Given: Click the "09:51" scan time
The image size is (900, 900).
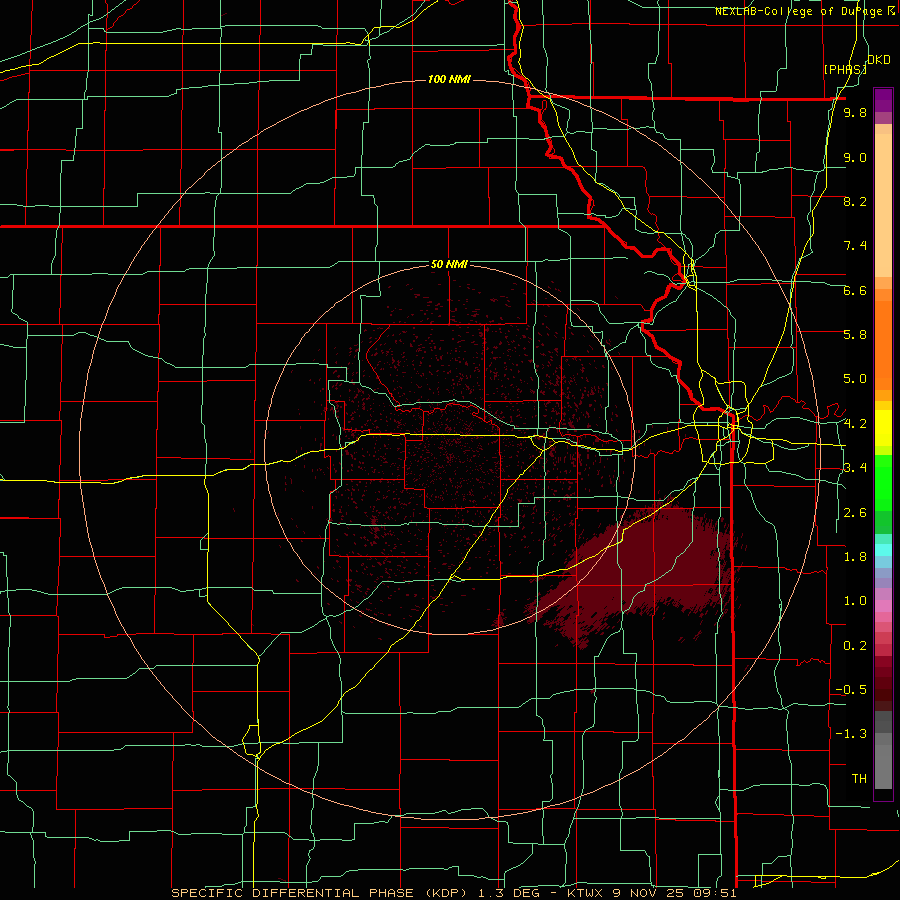Looking at the screenshot, I should (x=714, y=893).
